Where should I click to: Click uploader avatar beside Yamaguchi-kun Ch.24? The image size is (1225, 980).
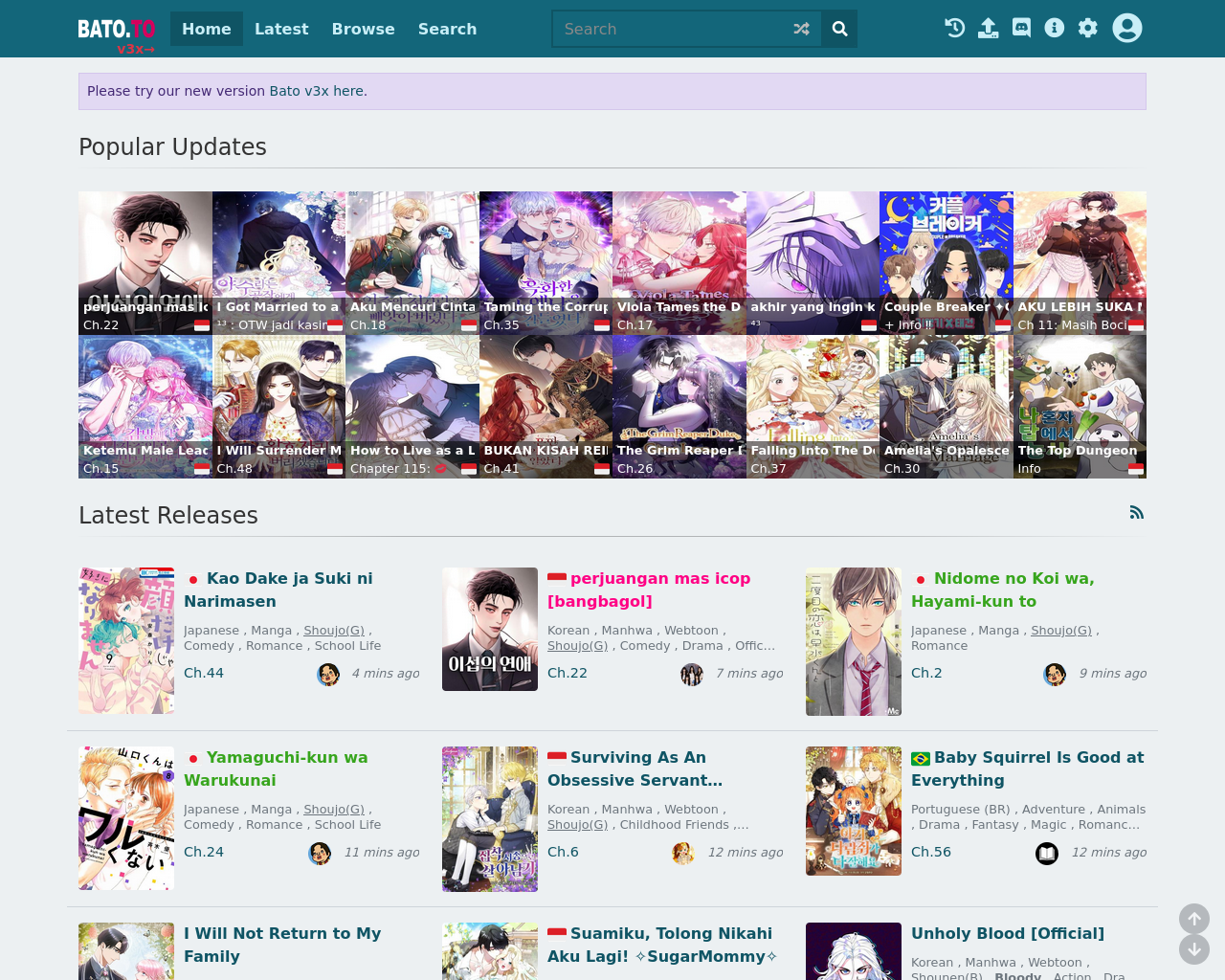[320, 853]
